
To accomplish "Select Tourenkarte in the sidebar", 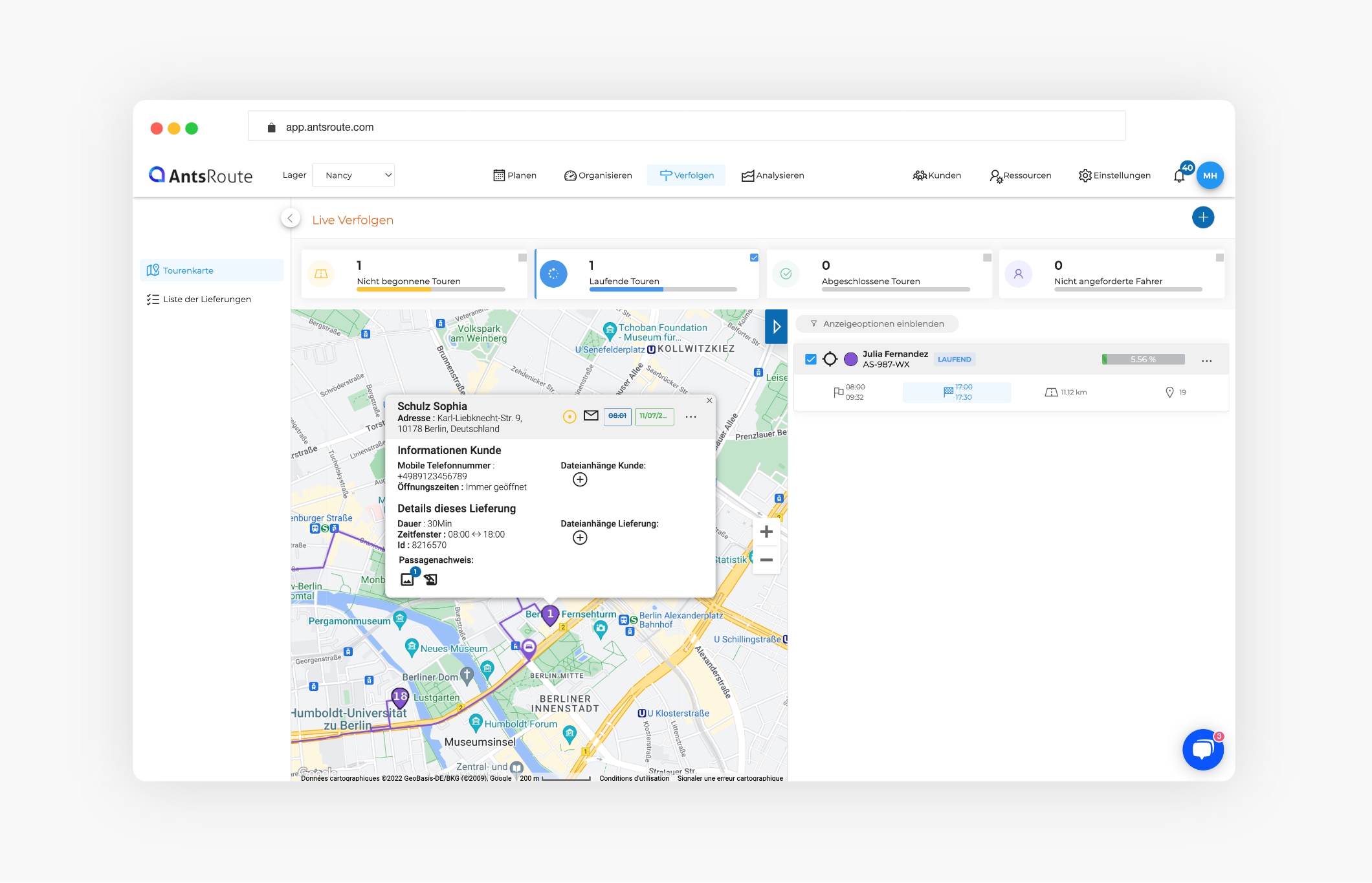I will [x=212, y=270].
